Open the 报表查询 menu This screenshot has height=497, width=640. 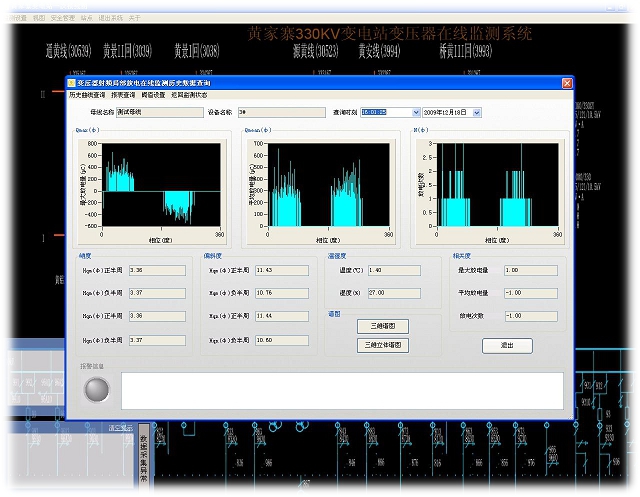tap(123, 95)
